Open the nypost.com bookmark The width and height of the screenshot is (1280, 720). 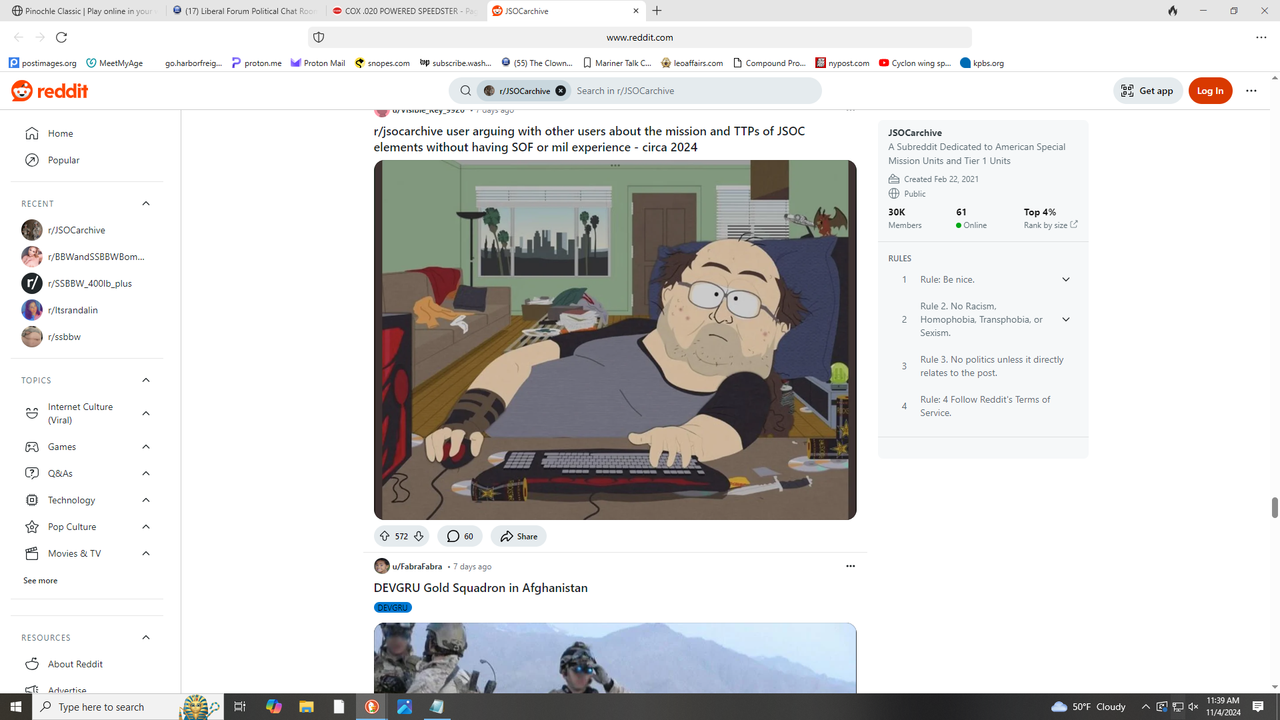[x=842, y=63]
